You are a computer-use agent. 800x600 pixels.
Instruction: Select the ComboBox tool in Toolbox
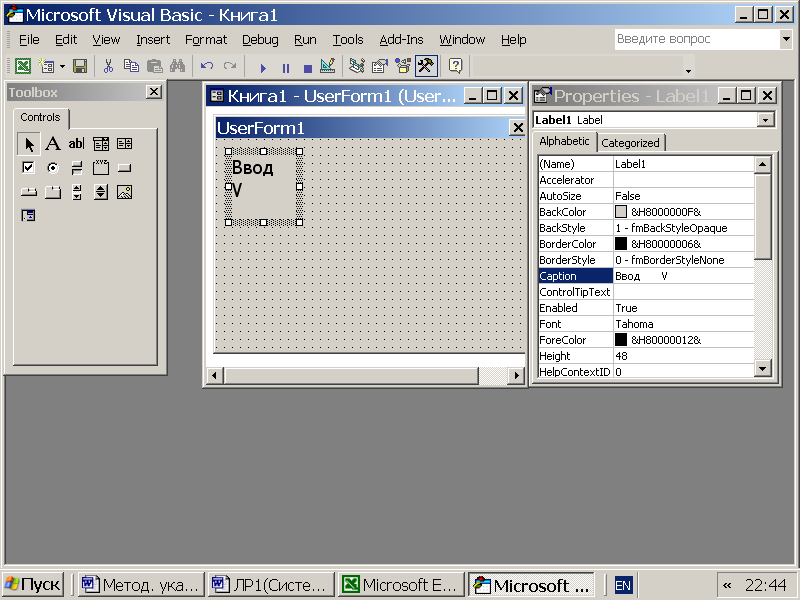pyautogui.click(x=101, y=144)
